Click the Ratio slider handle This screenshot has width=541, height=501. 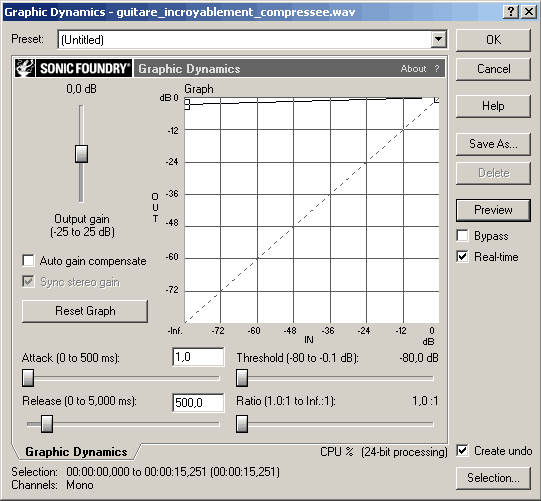click(242, 424)
